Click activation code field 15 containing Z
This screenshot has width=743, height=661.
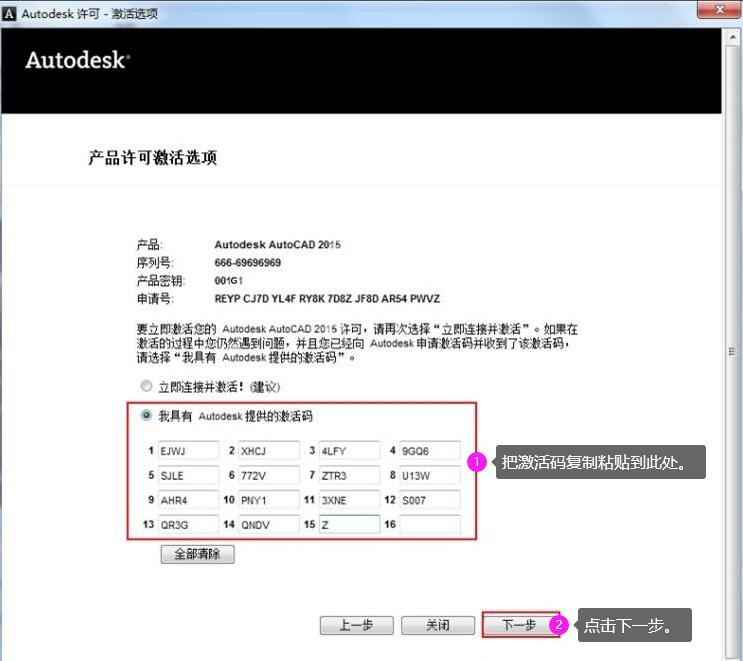pos(349,525)
